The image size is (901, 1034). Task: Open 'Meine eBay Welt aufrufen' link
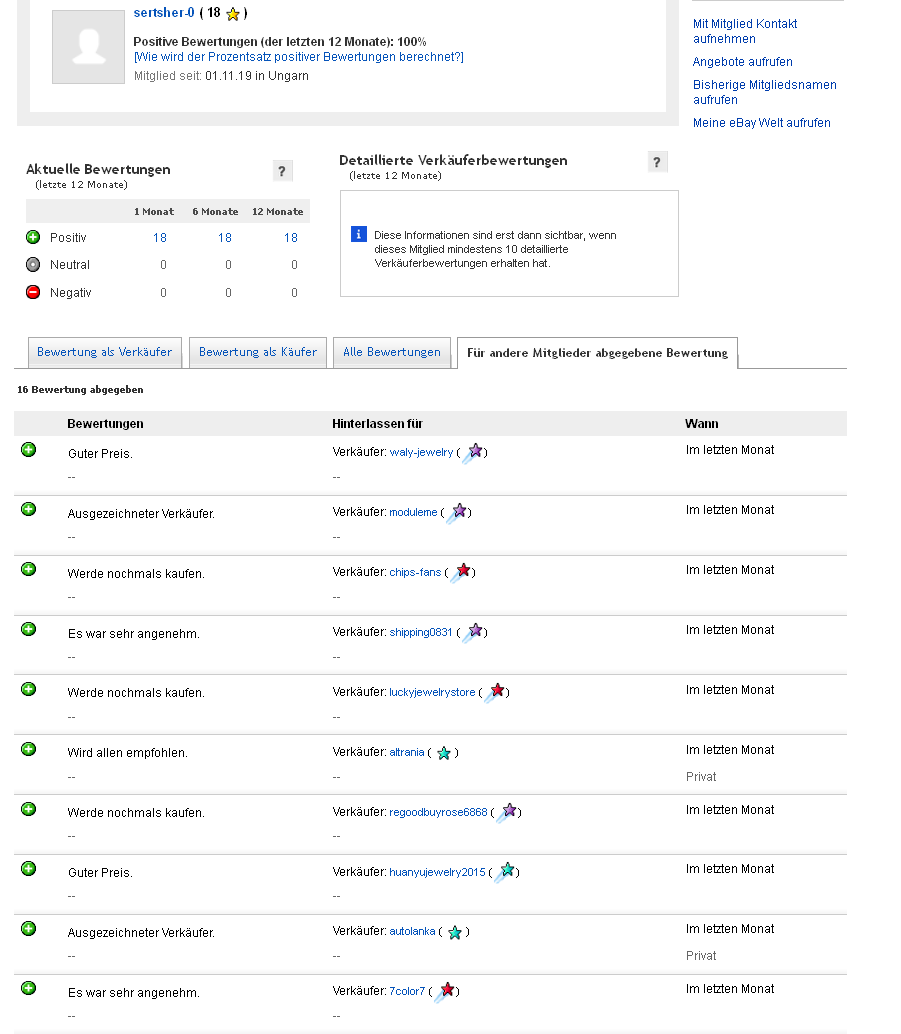tap(761, 123)
